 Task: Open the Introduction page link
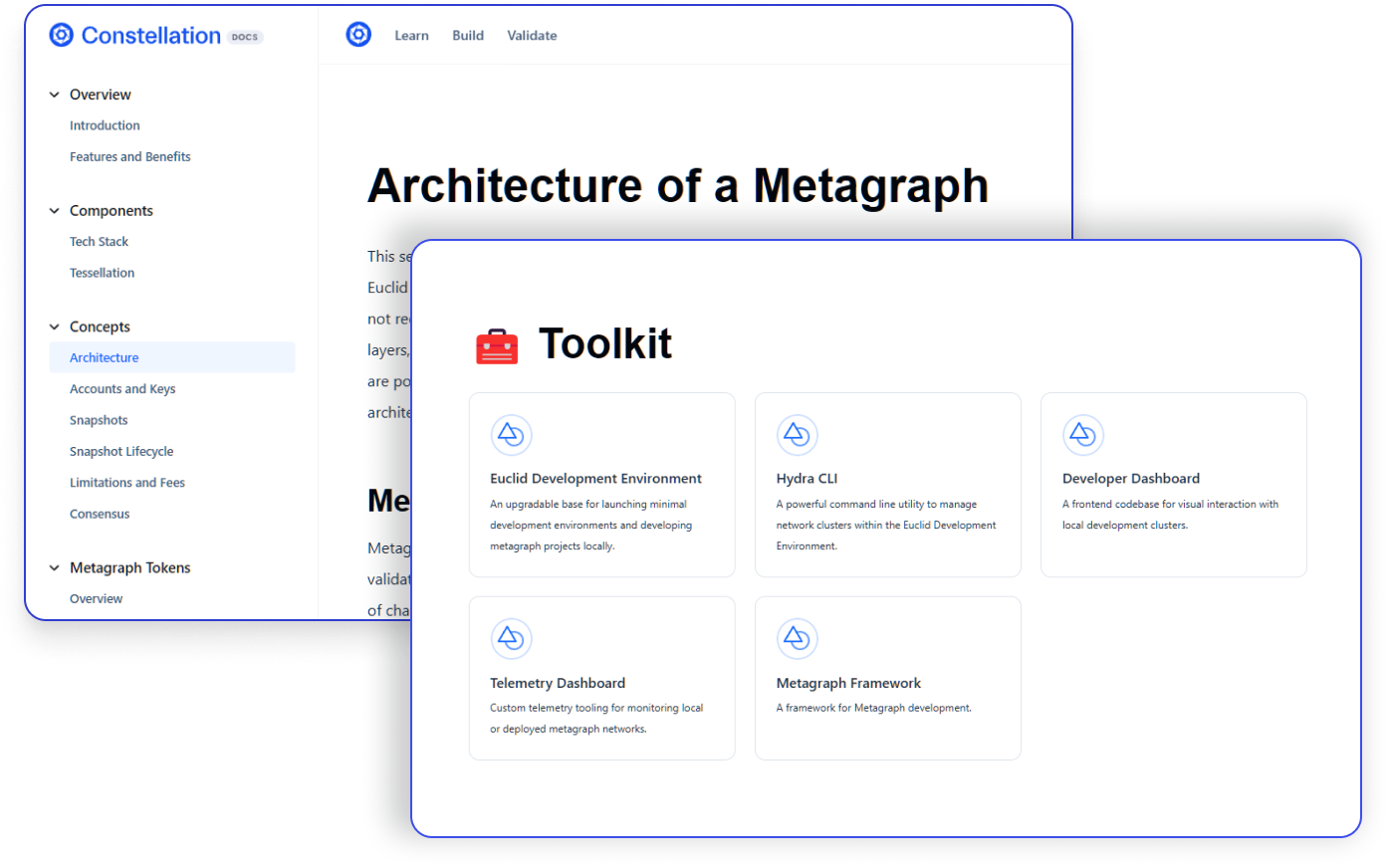click(105, 125)
